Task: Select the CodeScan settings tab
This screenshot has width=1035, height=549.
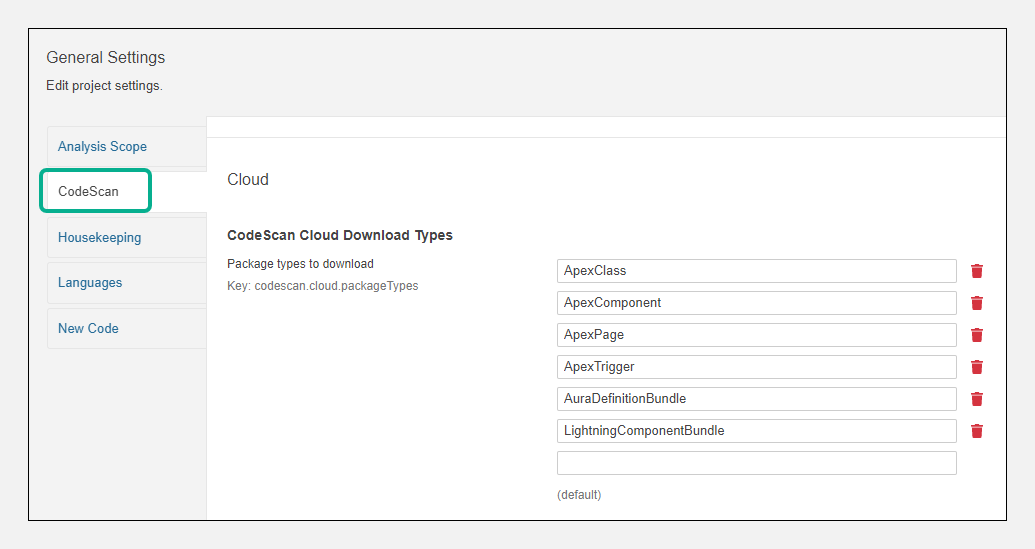Action: click(89, 191)
